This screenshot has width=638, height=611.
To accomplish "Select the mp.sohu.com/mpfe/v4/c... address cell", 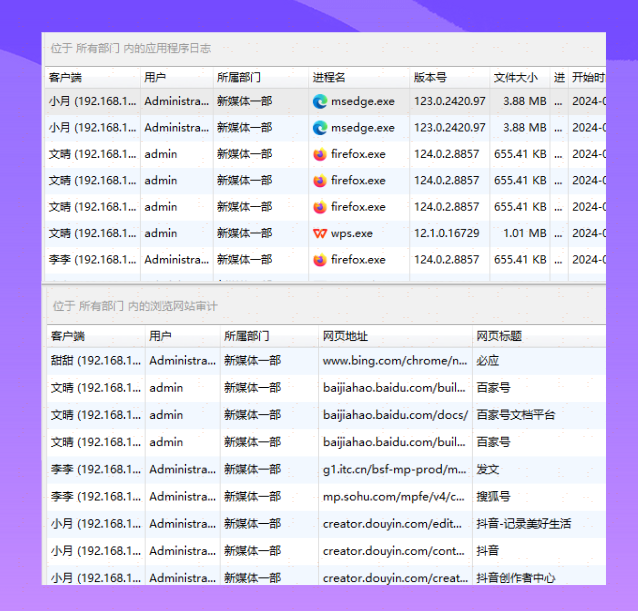I will [x=395, y=497].
